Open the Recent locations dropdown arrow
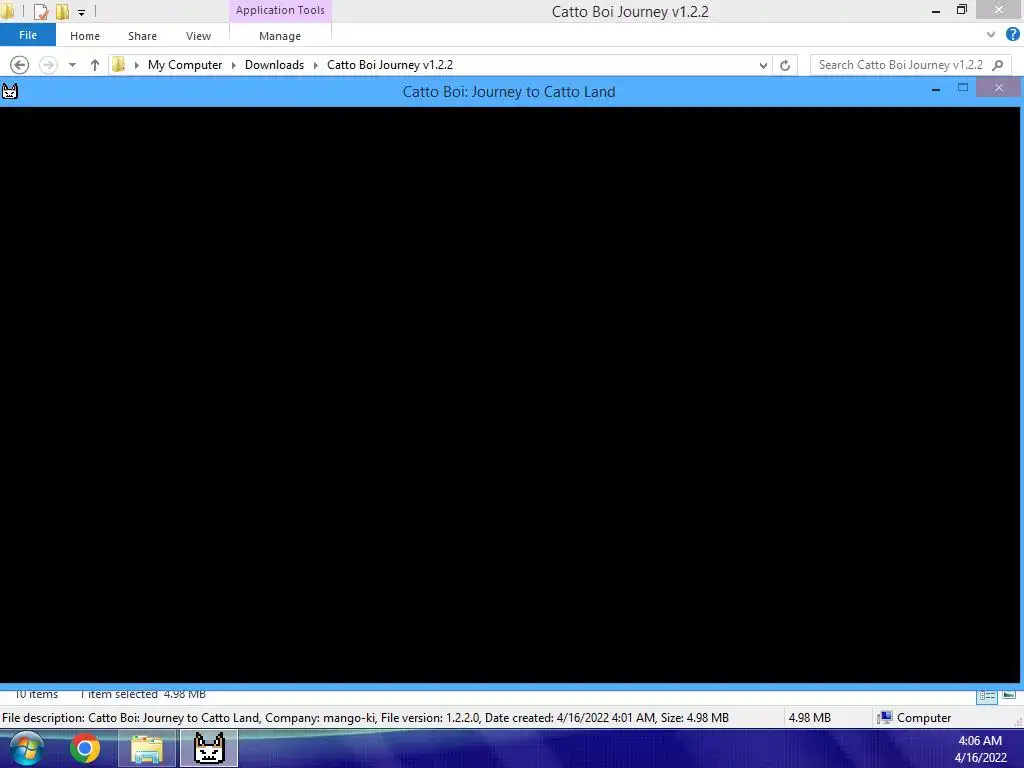The width and height of the screenshot is (1024, 768). pos(72,65)
